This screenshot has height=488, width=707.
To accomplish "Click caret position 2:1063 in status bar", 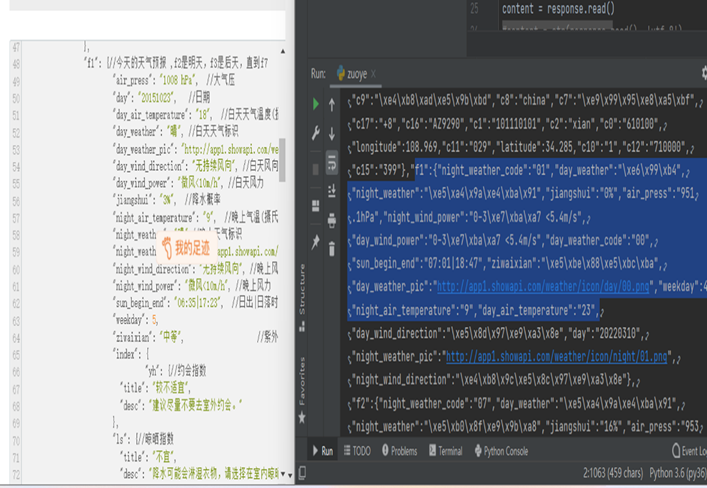I will click(x=613, y=473).
